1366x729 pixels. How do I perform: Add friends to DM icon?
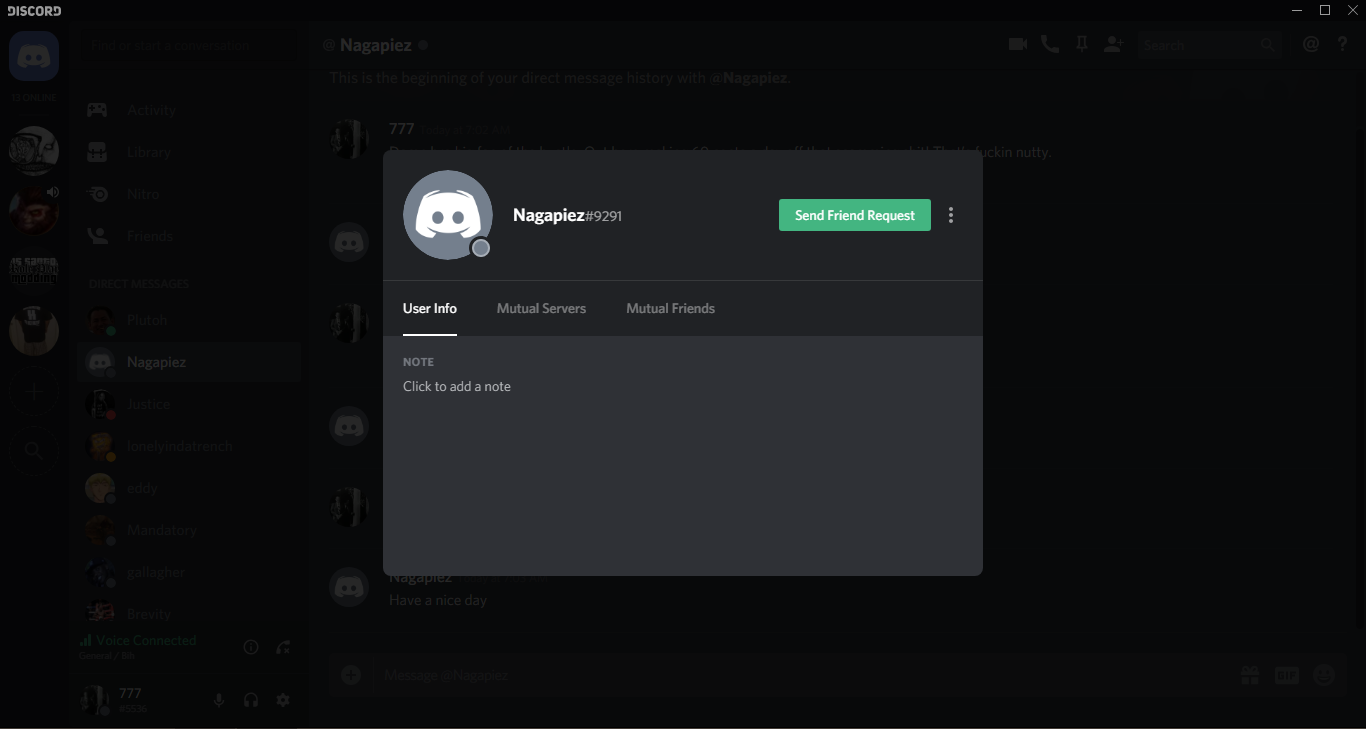pyautogui.click(x=1114, y=44)
